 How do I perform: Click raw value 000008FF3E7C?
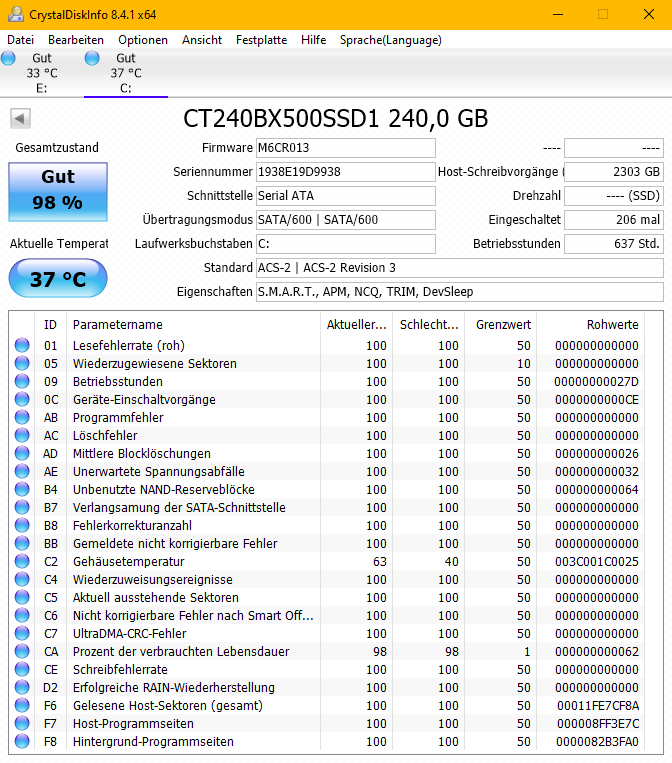tap(598, 724)
